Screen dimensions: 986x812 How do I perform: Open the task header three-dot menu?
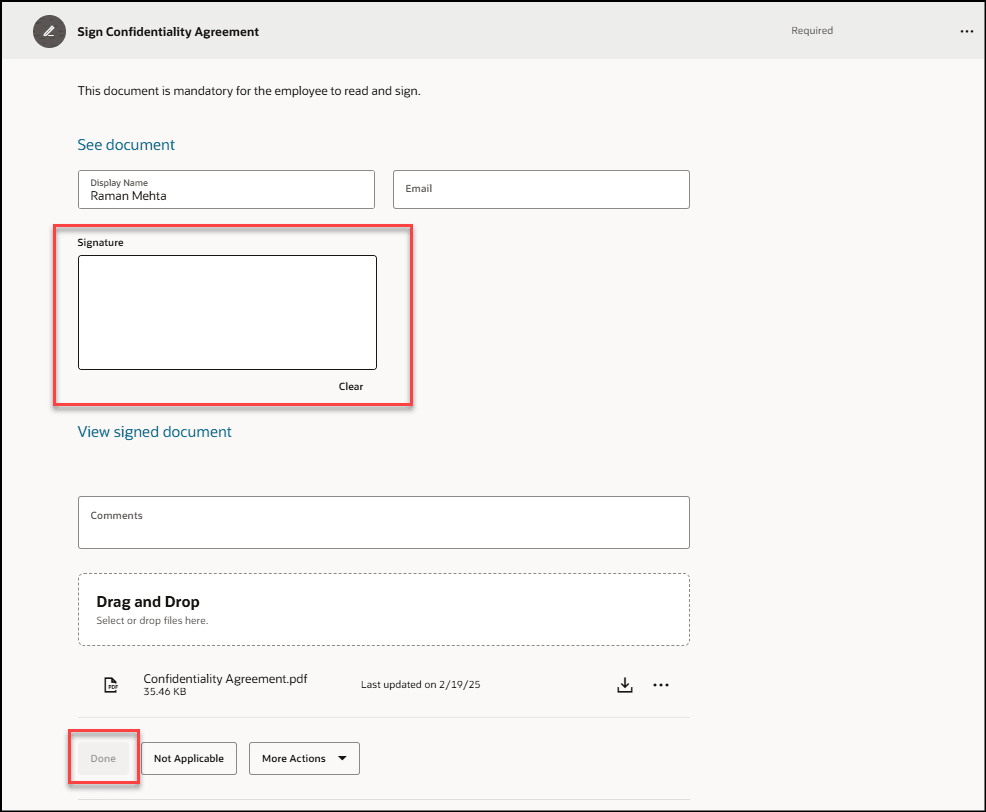[967, 31]
